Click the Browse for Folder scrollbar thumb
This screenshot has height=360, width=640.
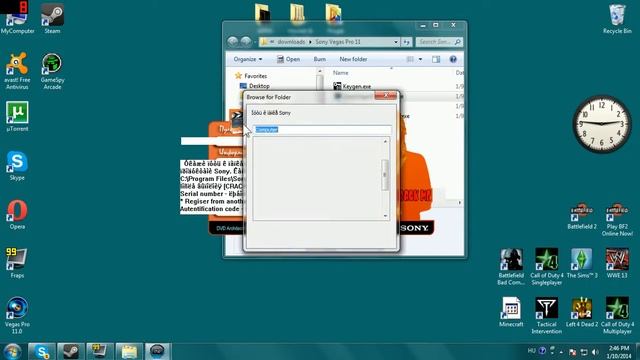(385, 175)
